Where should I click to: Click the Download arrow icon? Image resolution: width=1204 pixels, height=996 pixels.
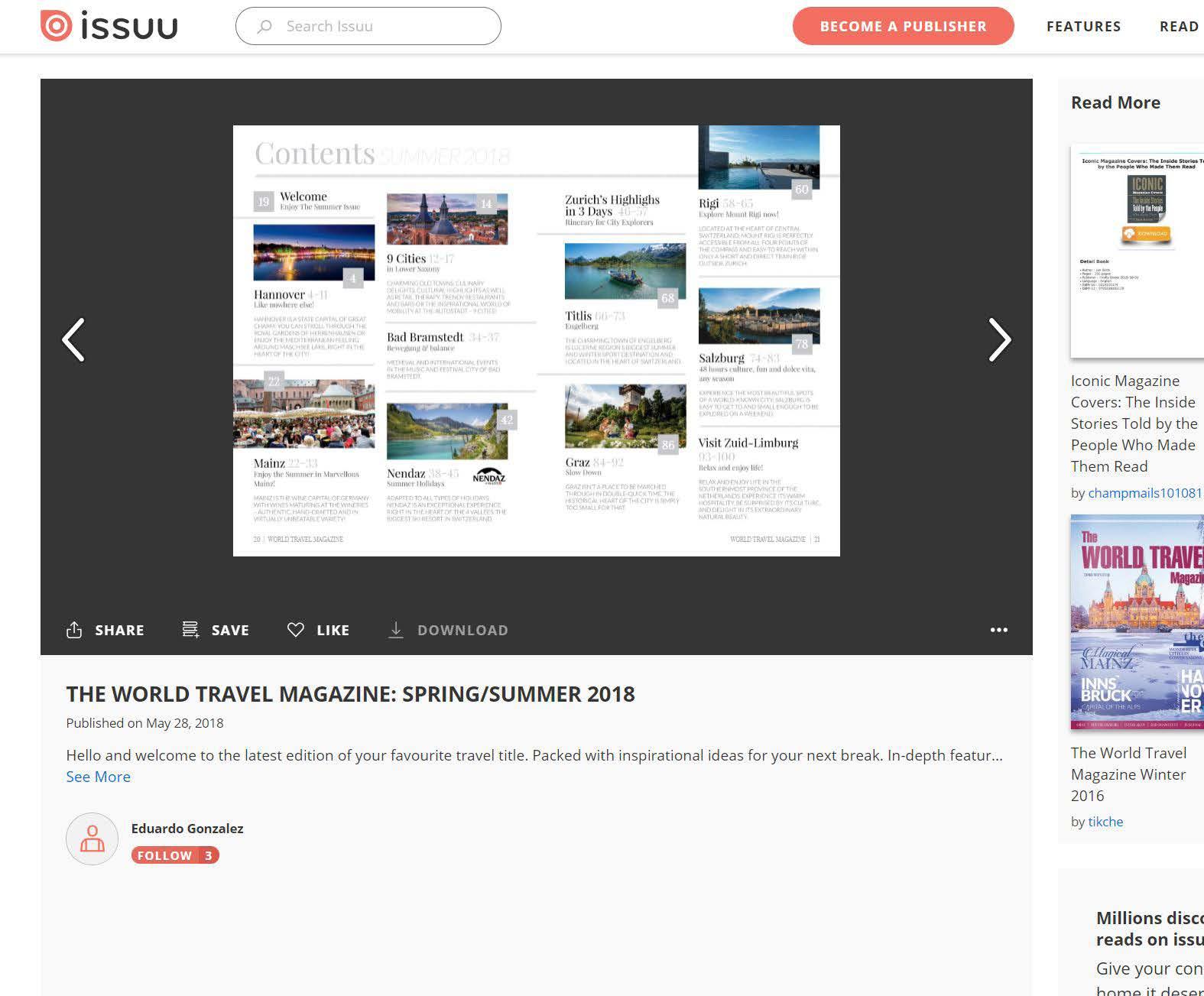(x=395, y=630)
